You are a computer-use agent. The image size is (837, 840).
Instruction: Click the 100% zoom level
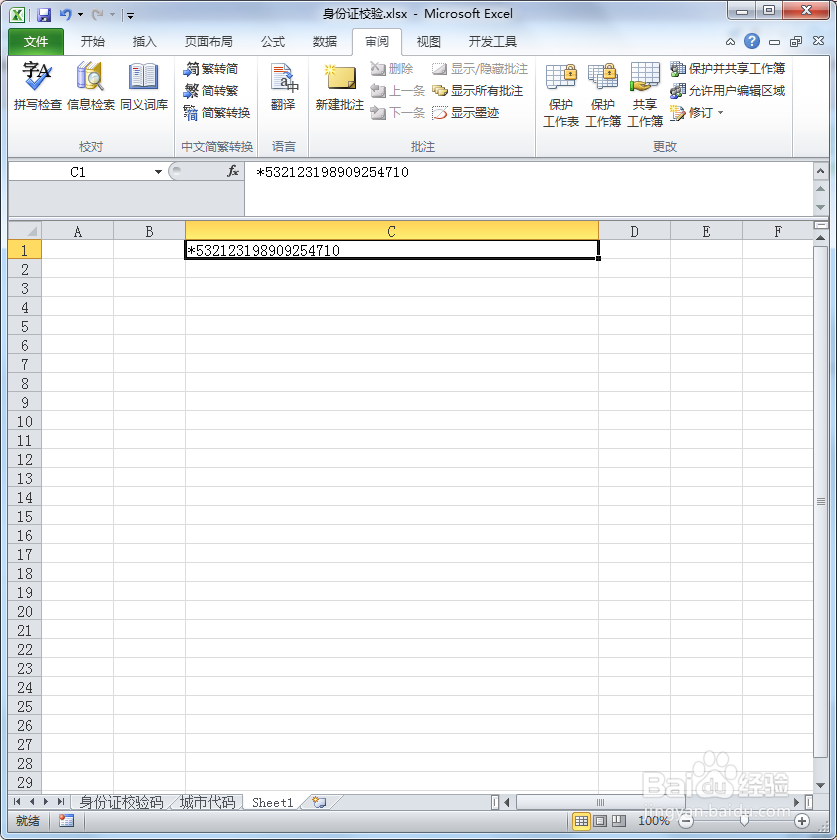coord(653,821)
